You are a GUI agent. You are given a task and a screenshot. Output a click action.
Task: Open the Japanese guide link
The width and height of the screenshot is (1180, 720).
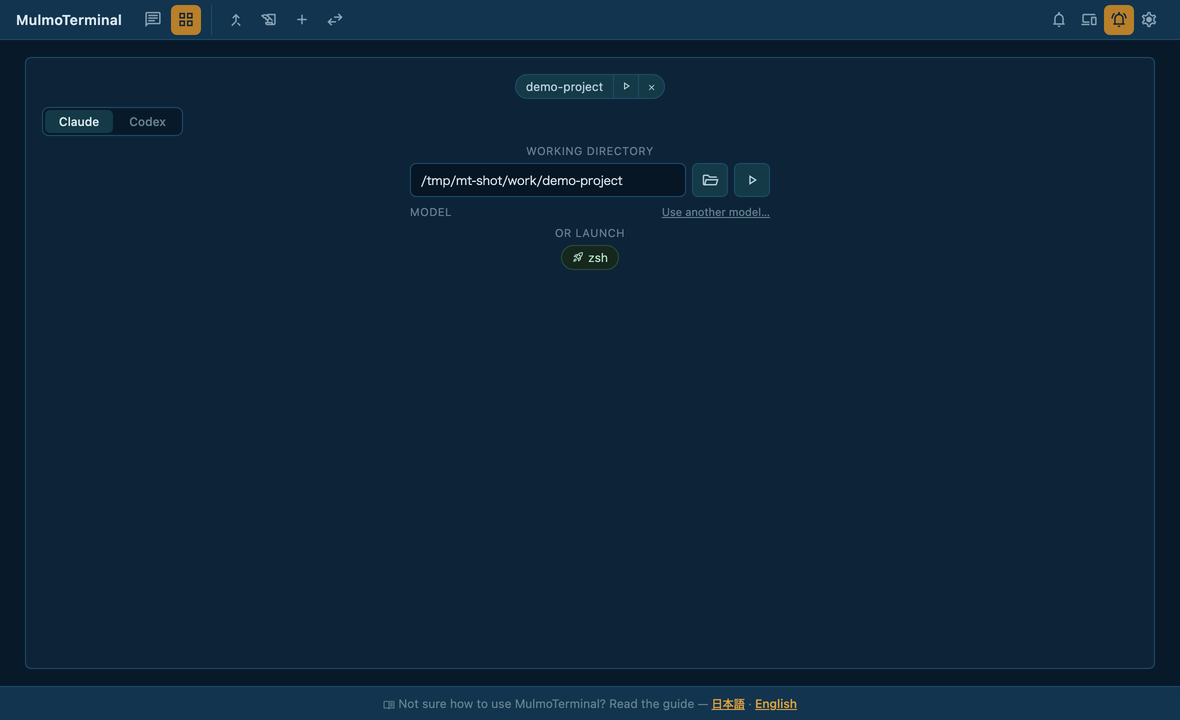[728, 704]
